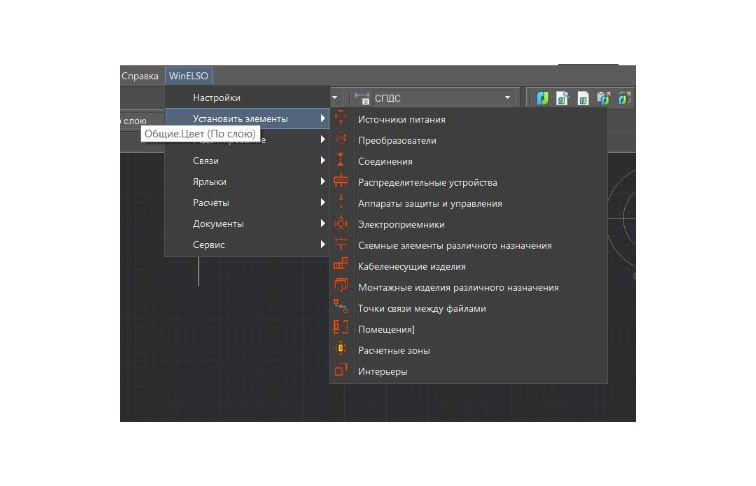Click the Интерьеры icon
Screen dimensions: 756x486
(x=341, y=371)
